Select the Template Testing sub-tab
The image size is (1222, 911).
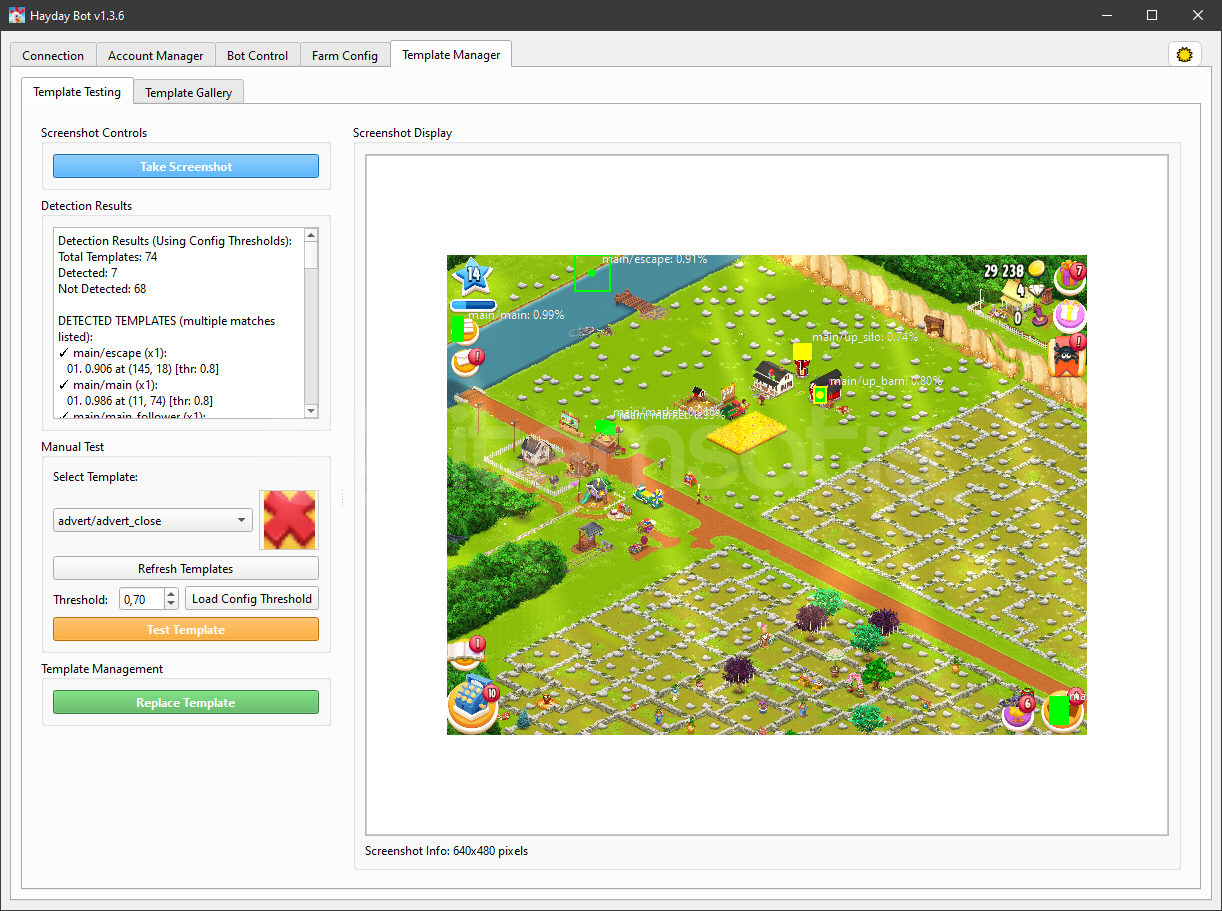pyautogui.click(x=77, y=91)
